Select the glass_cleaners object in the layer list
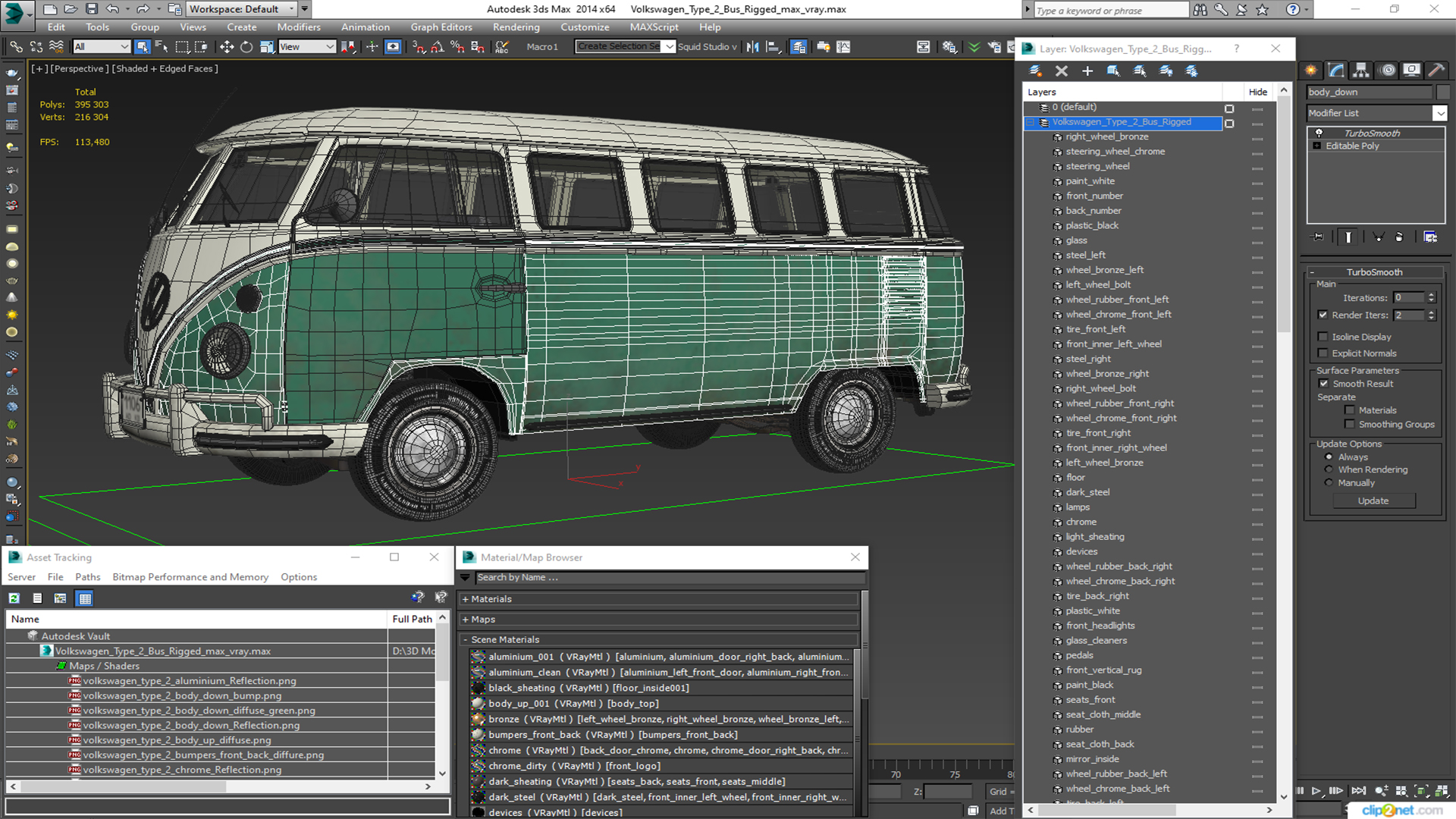1456x819 pixels. pos(1096,641)
